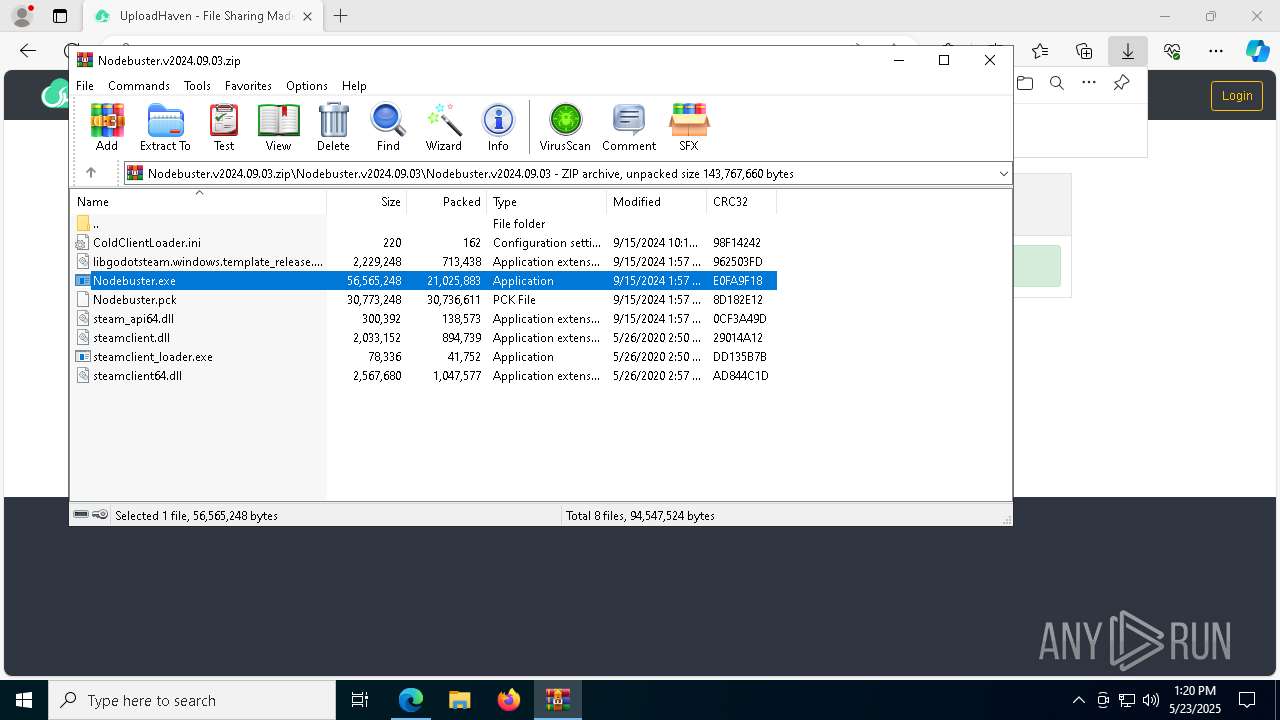This screenshot has height=720, width=1280.
Task: Sort by Modified column header
Action: tap(656, 201)
